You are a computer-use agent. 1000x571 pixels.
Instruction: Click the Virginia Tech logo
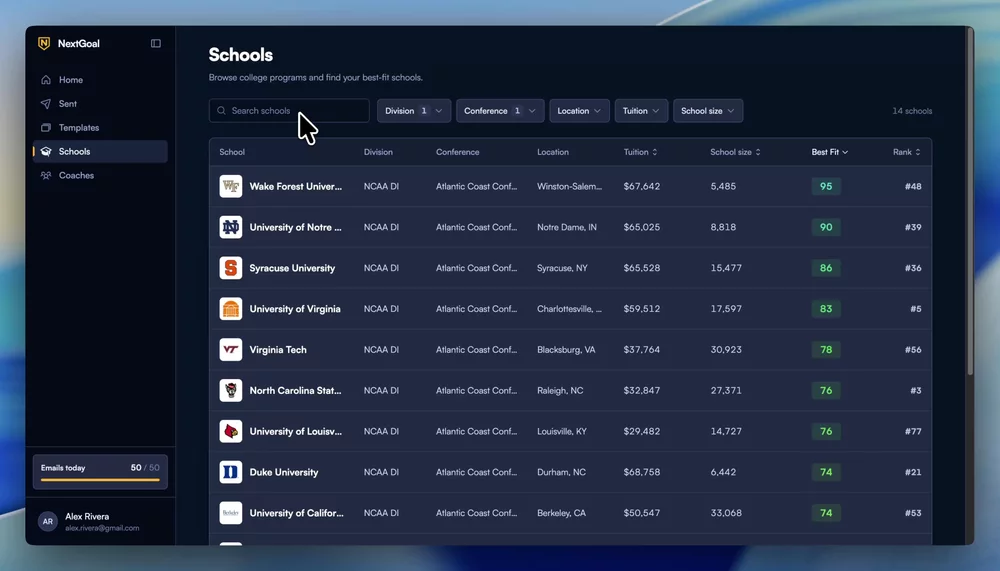point(231,350)
